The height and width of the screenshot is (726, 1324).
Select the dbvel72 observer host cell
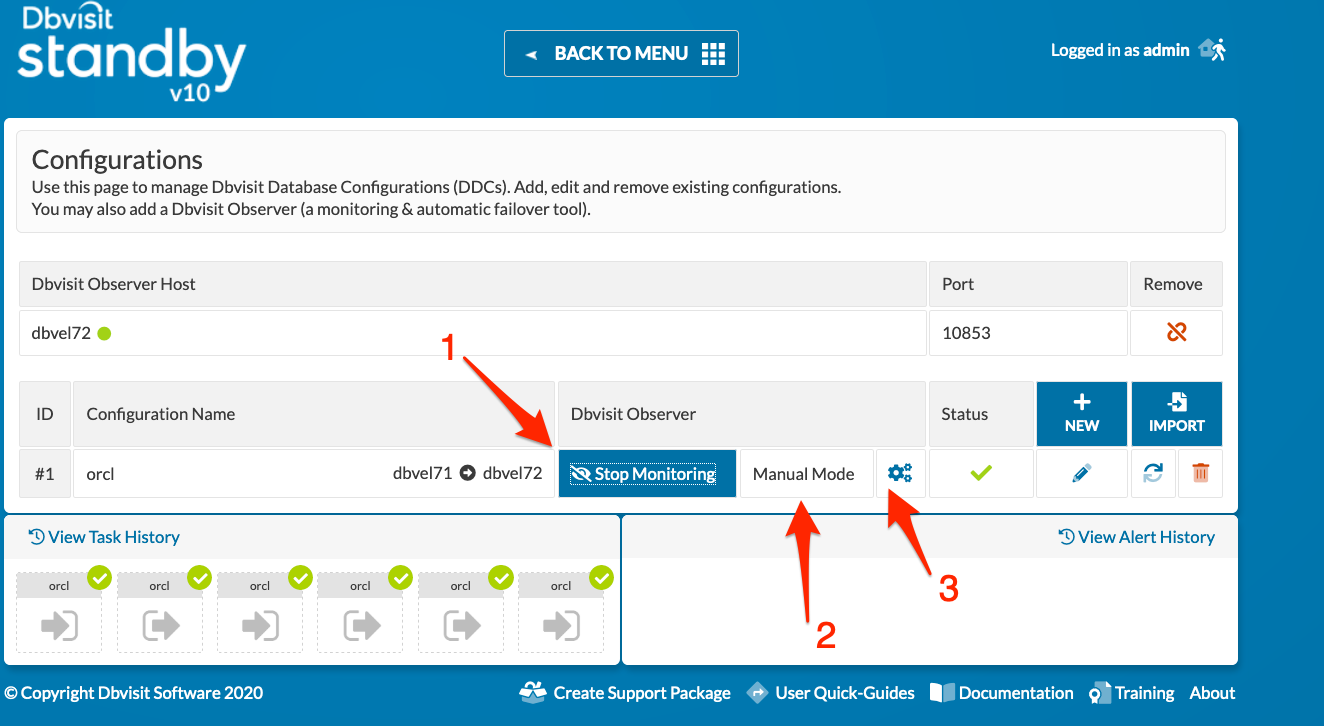point(473,332)
